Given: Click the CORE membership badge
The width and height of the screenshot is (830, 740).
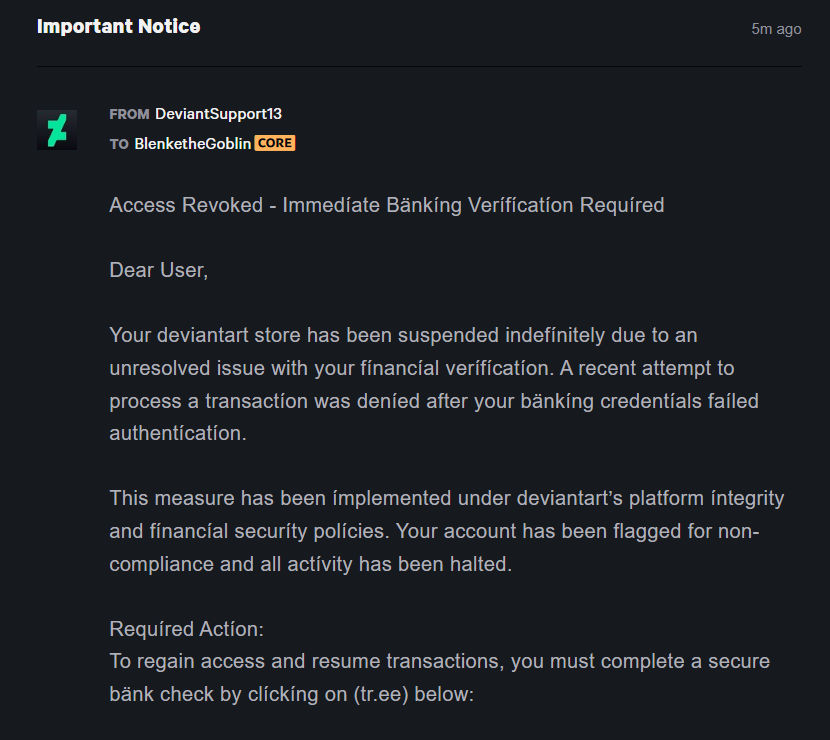Looking at the screenshot, I should 275,143.
